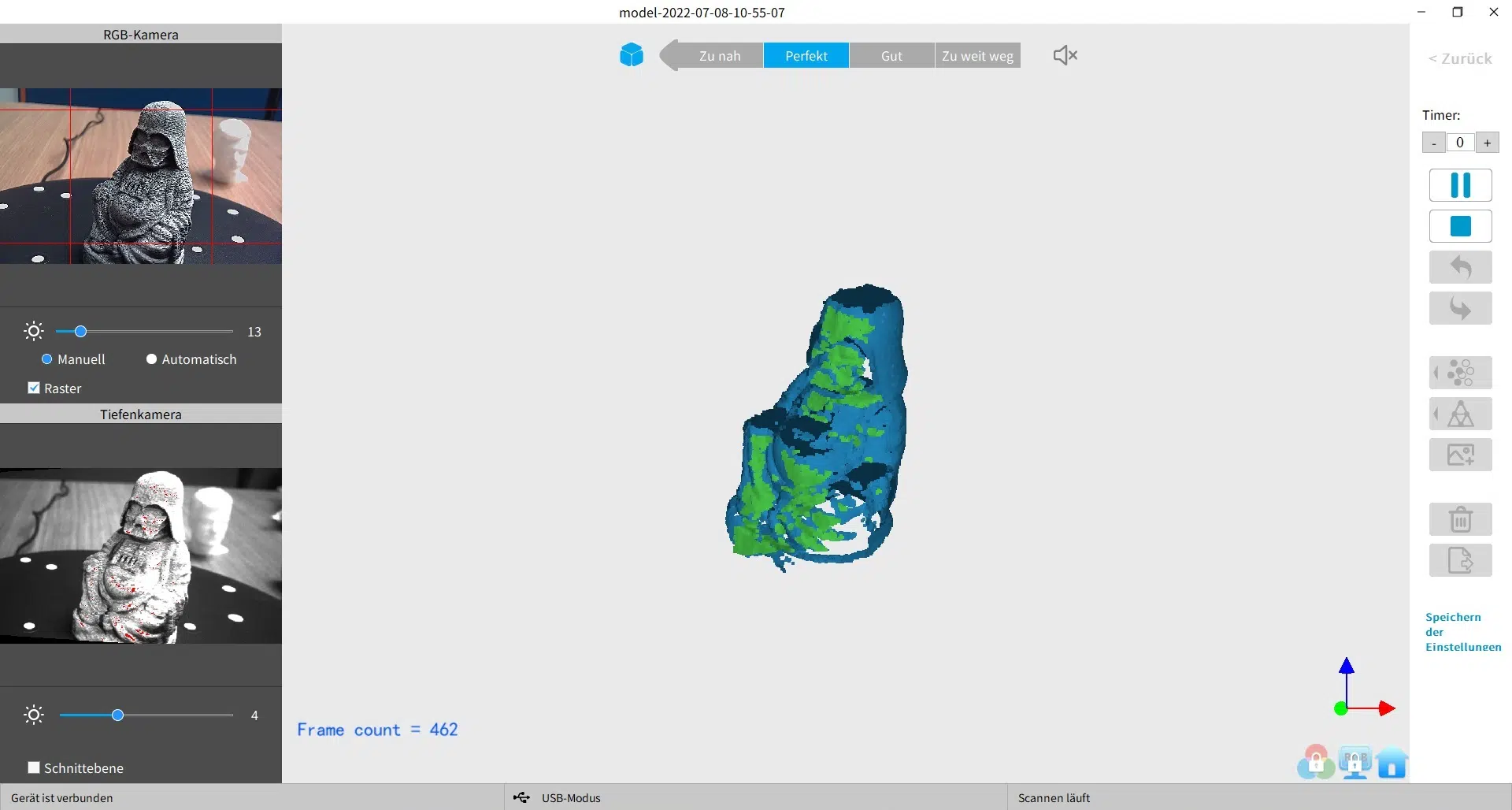
Task: Click the red X axis arrow in the gizmo
Action: (1385, 708)
